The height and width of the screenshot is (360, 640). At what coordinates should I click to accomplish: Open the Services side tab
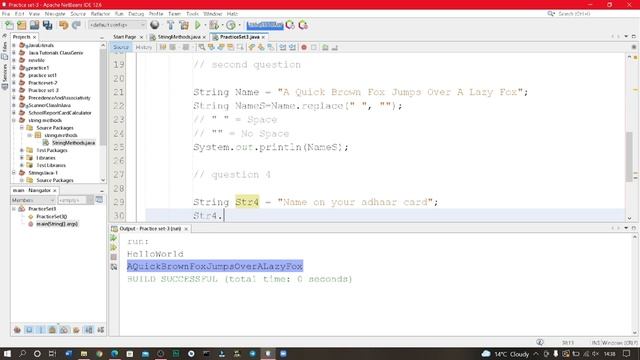4,77
